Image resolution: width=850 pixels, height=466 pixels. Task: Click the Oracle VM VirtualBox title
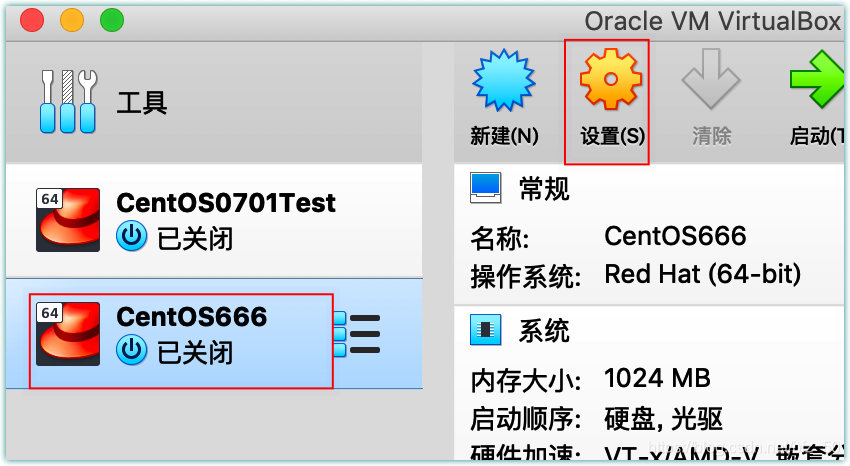coord(713,21)
